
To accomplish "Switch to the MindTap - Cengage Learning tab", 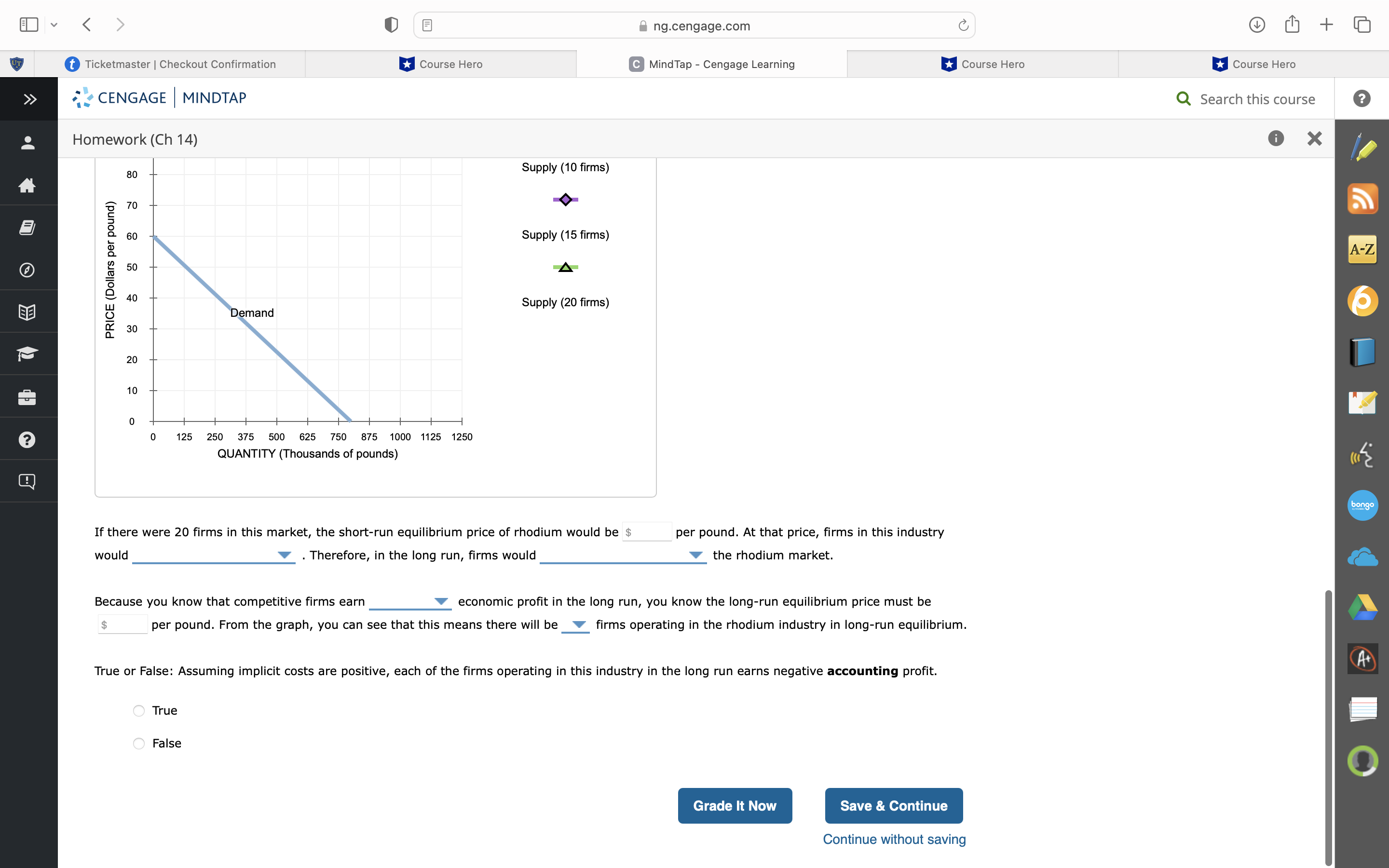I will coord(712,64).
